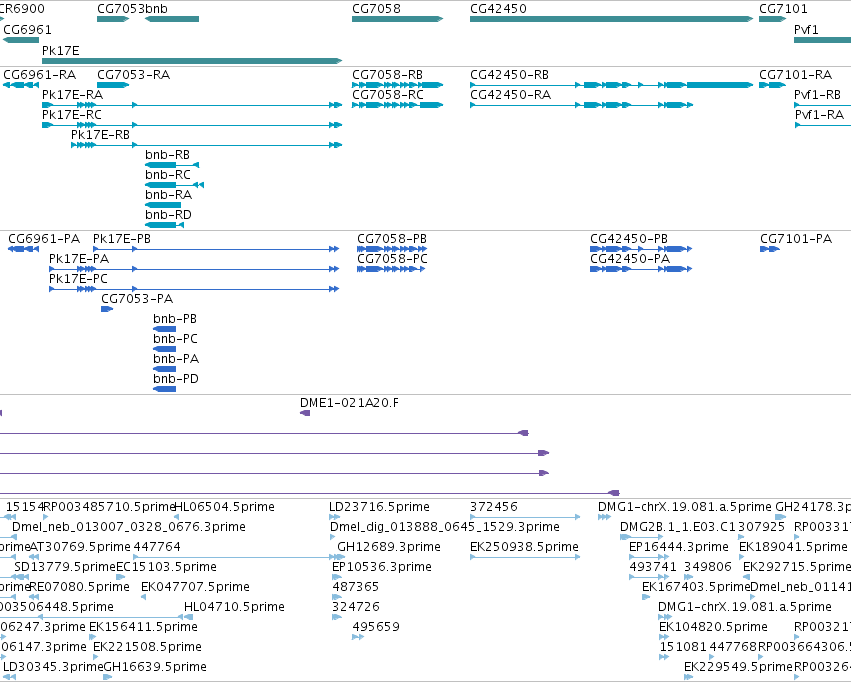Select transcript CG6961-RA
The height and width of the screenshot is (682, 851).
[40, 75]
